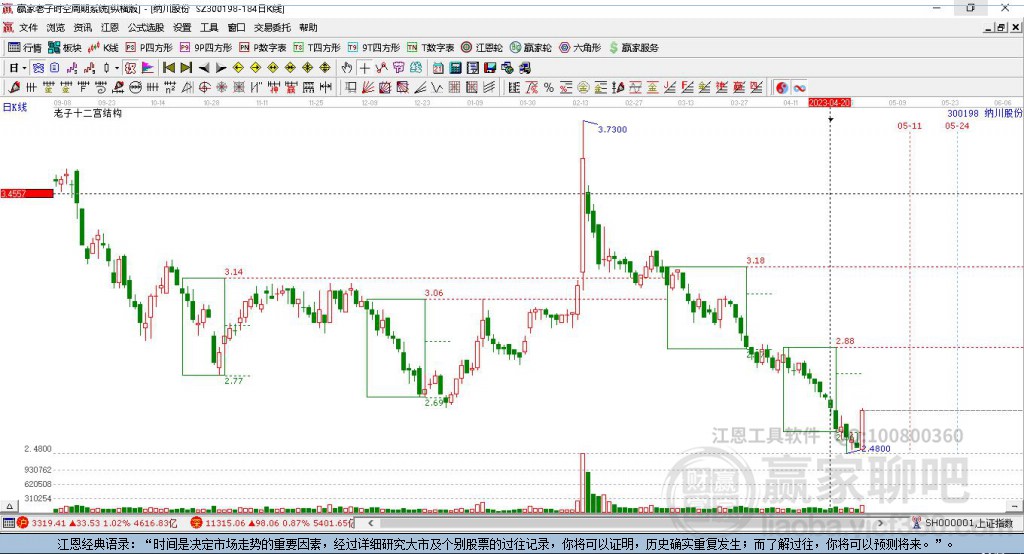The height and width of the screenshot is (554, 1024).
Task: Open the 六角形 tool
Action: (580, 48)
